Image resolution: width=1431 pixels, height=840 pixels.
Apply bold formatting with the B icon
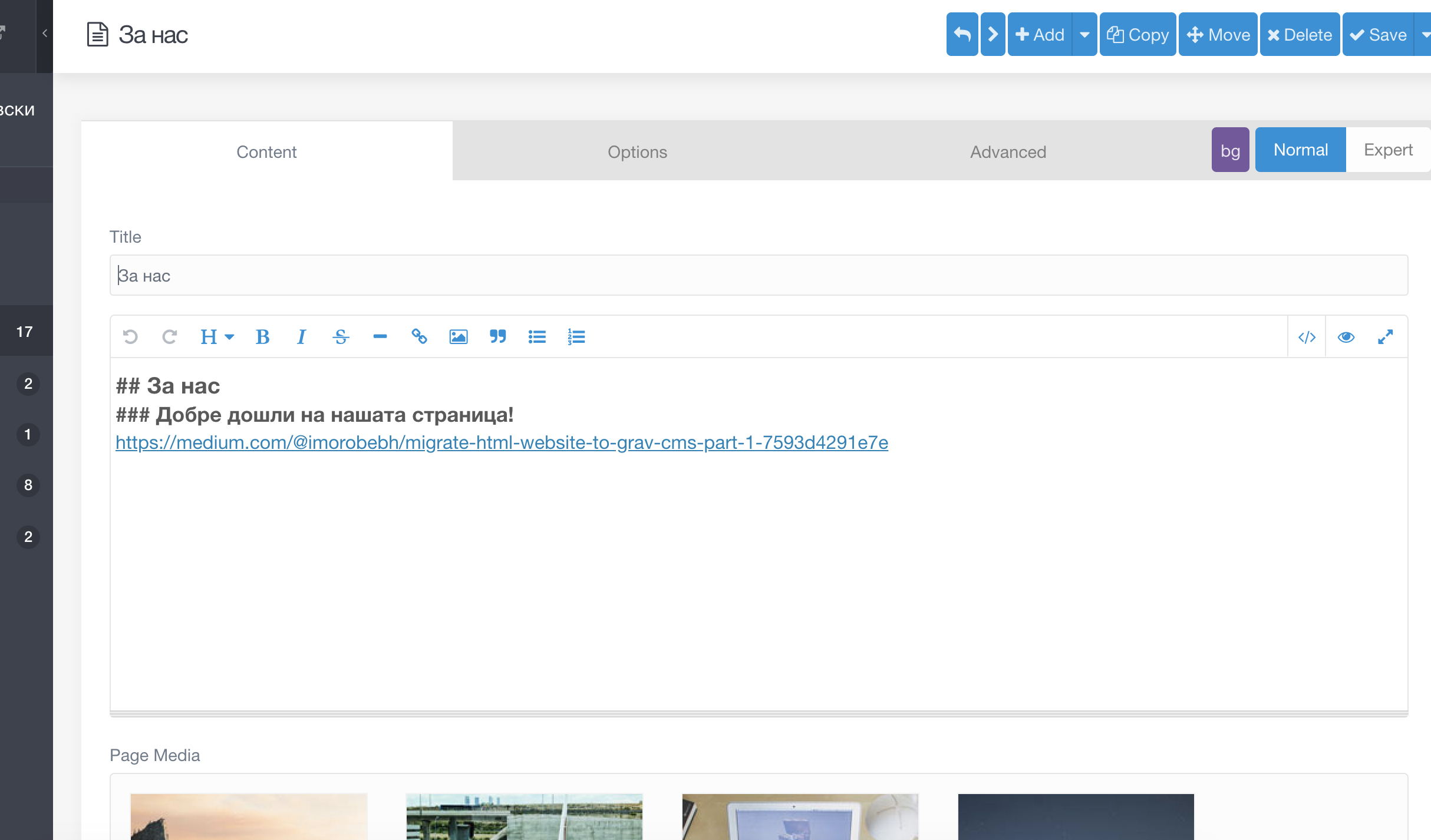tap(262, 336)
